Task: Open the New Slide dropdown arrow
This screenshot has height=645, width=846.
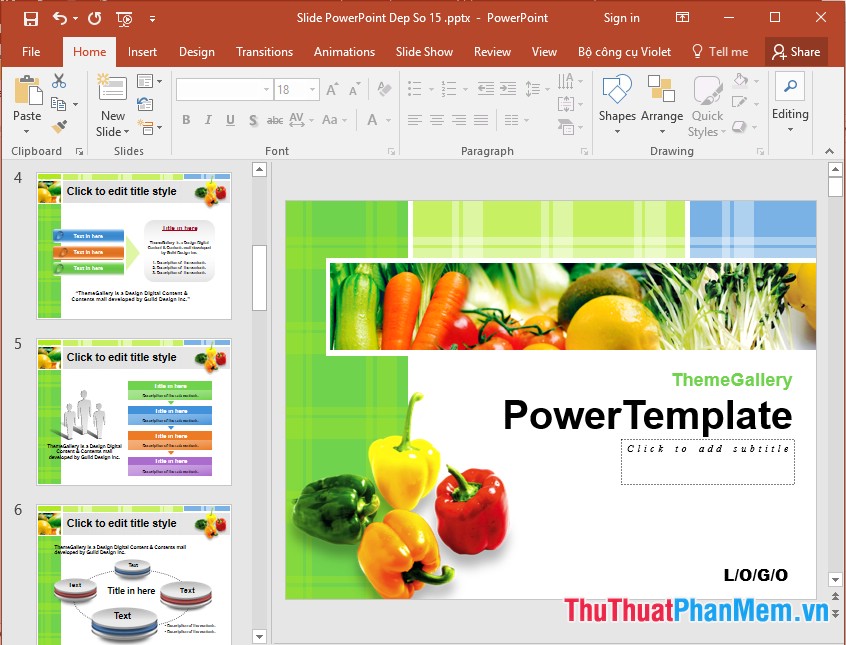Action: pos(126,132)
